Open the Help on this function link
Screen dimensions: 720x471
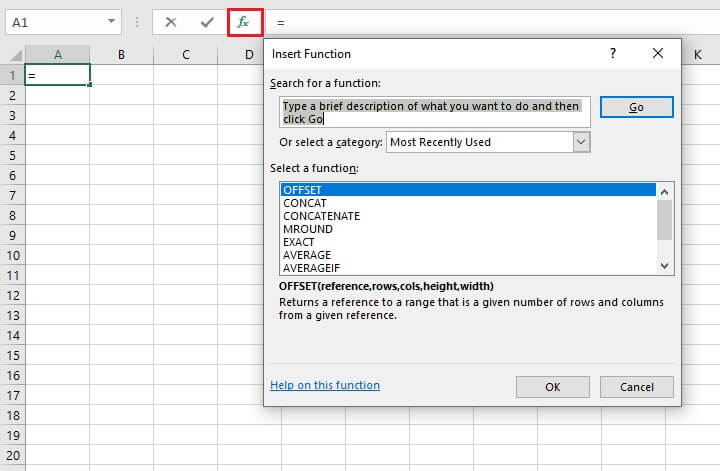coord(325,385)
